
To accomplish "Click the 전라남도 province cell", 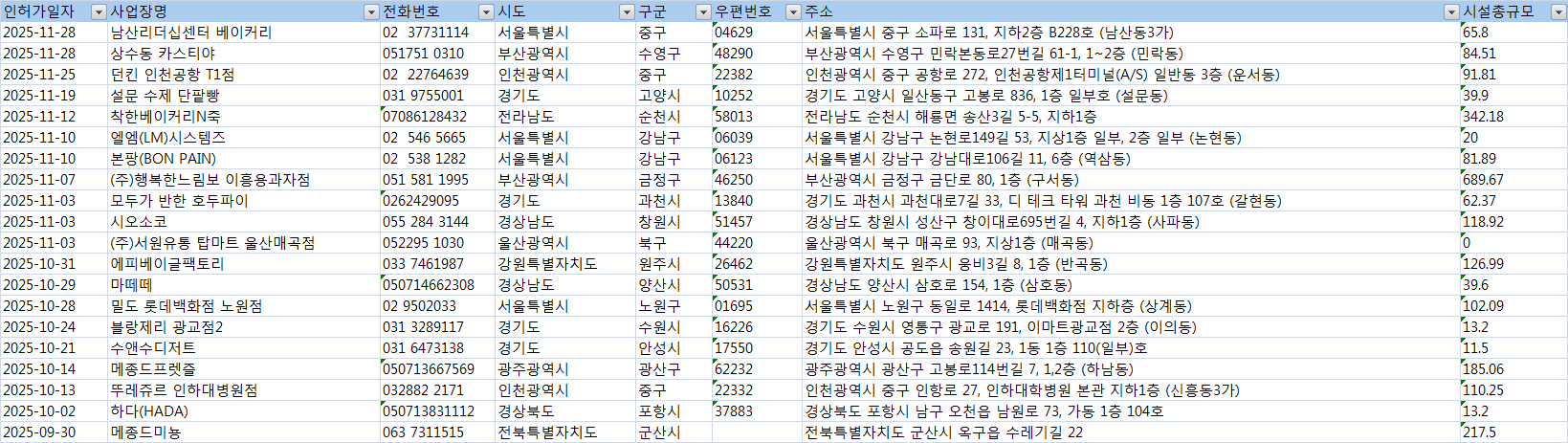I will pos(565,117).
